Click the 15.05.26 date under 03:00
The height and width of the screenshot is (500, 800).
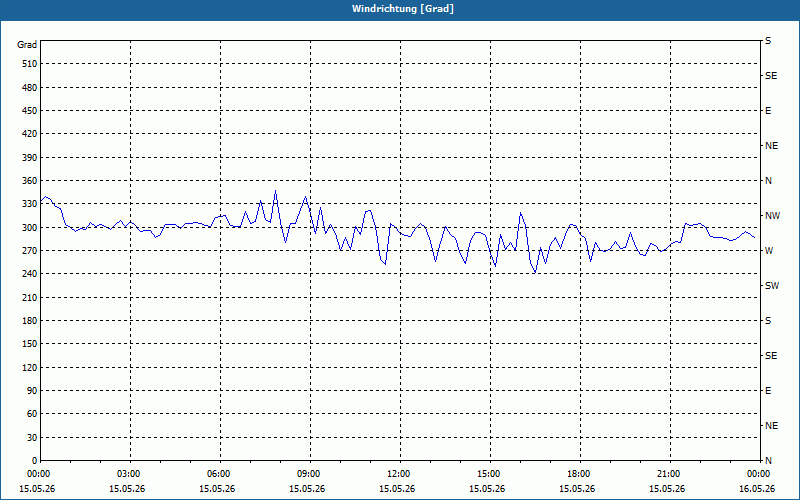[127, 489]
